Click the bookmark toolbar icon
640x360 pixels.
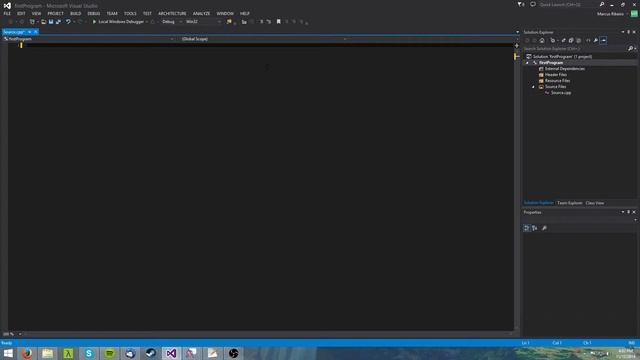pyautogui.click(x=279, y=22)
